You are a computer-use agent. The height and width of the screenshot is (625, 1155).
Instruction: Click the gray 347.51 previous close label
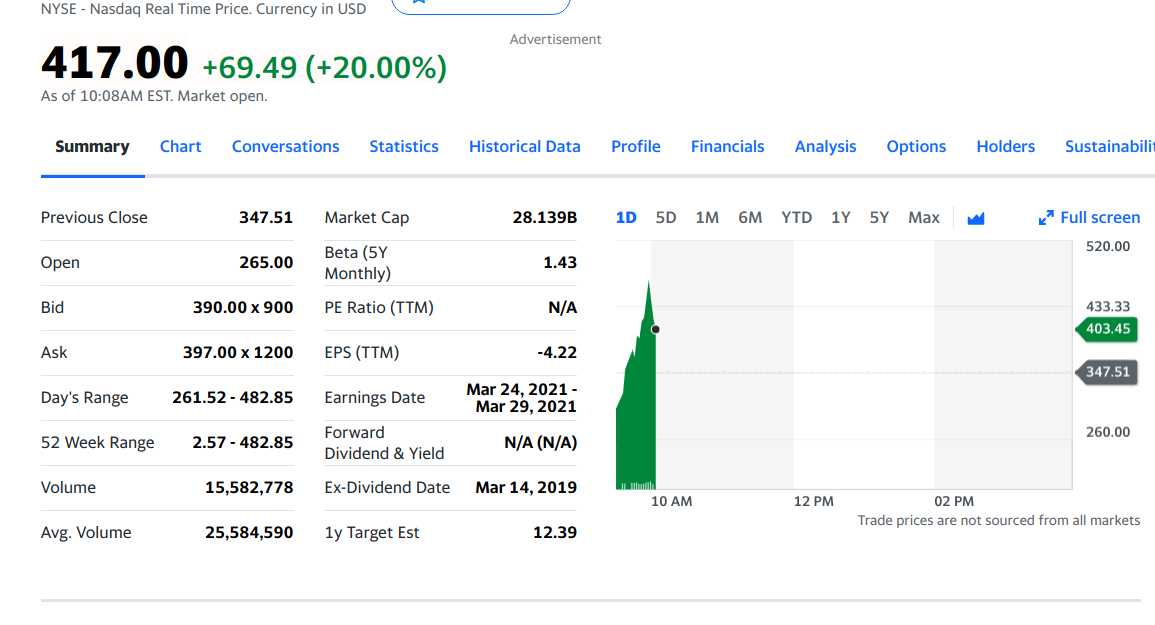click(1106, 372)
